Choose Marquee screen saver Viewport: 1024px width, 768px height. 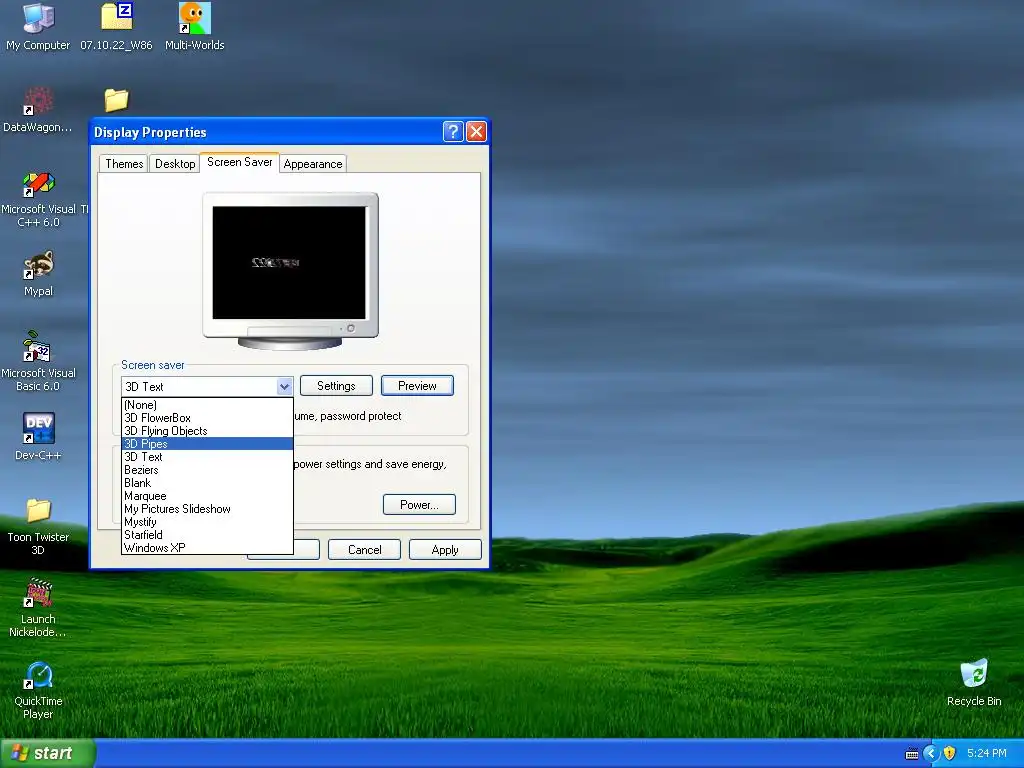[x=207, y=496]
